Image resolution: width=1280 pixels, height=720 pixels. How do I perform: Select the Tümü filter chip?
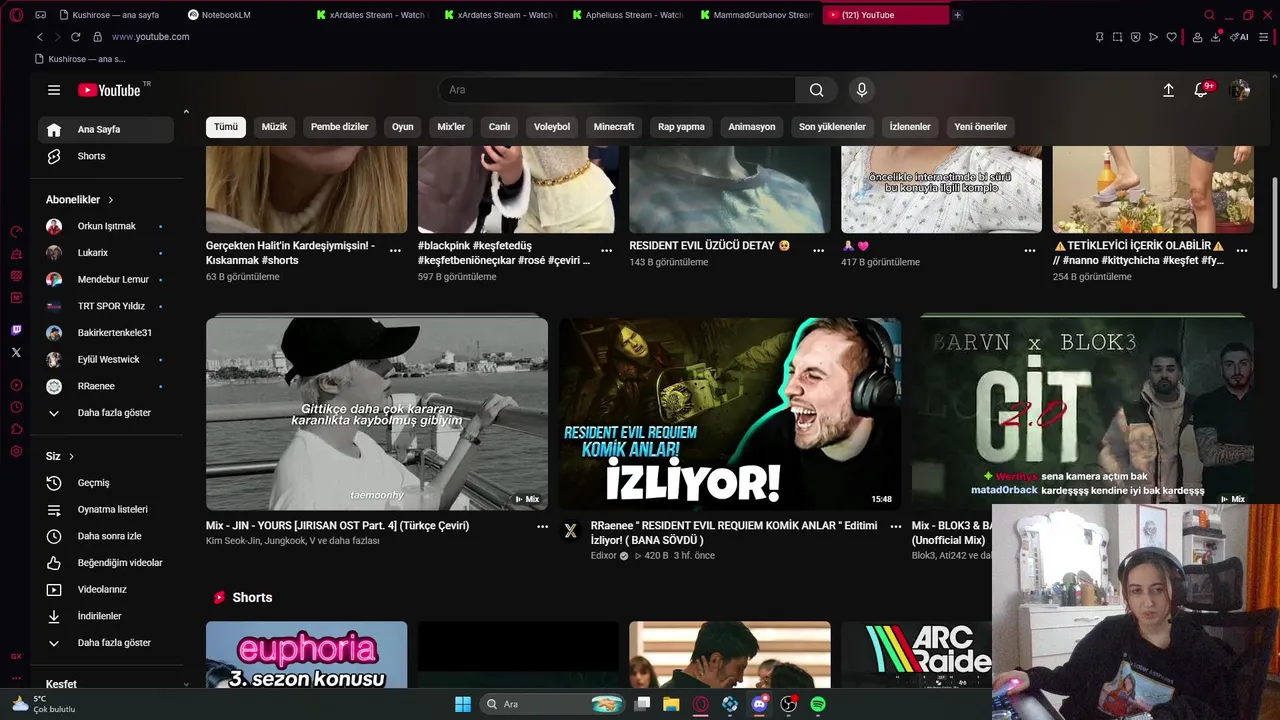tap(226, 127)
